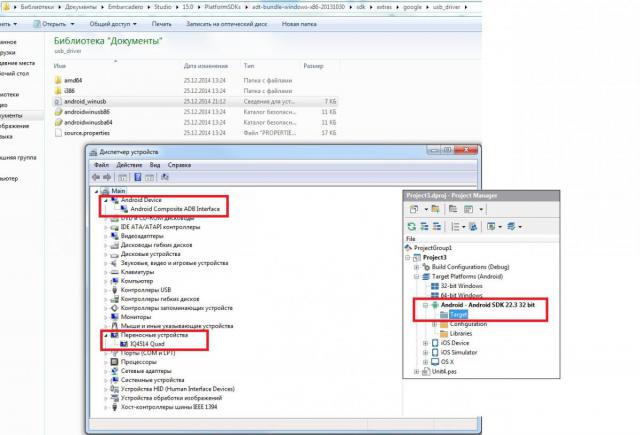Viewport: 640px width, 435px height.
Task: Click the refresh icon in Project Manager
Action: click(412, 226)
